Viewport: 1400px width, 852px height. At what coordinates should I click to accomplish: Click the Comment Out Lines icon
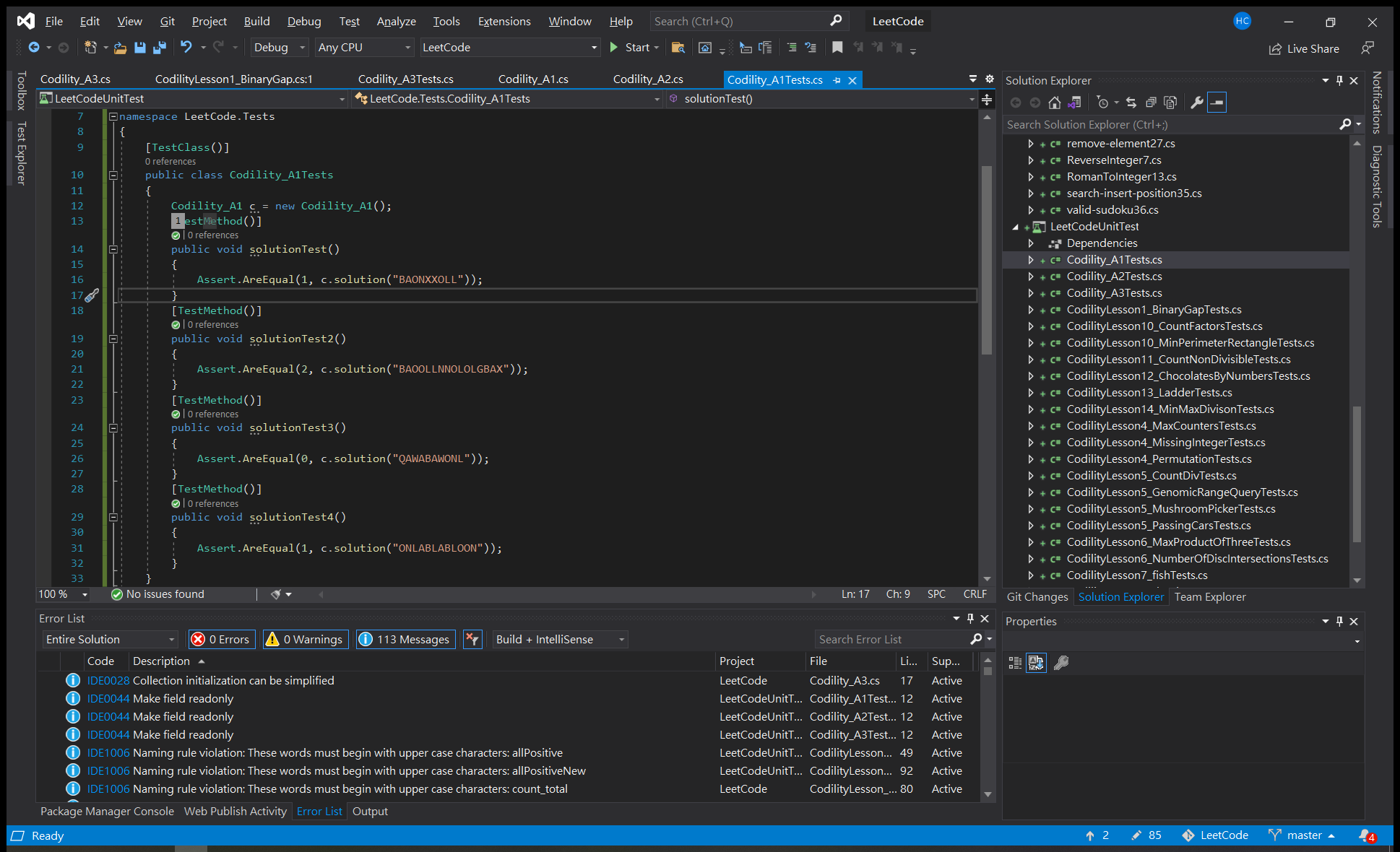(792, 48)
